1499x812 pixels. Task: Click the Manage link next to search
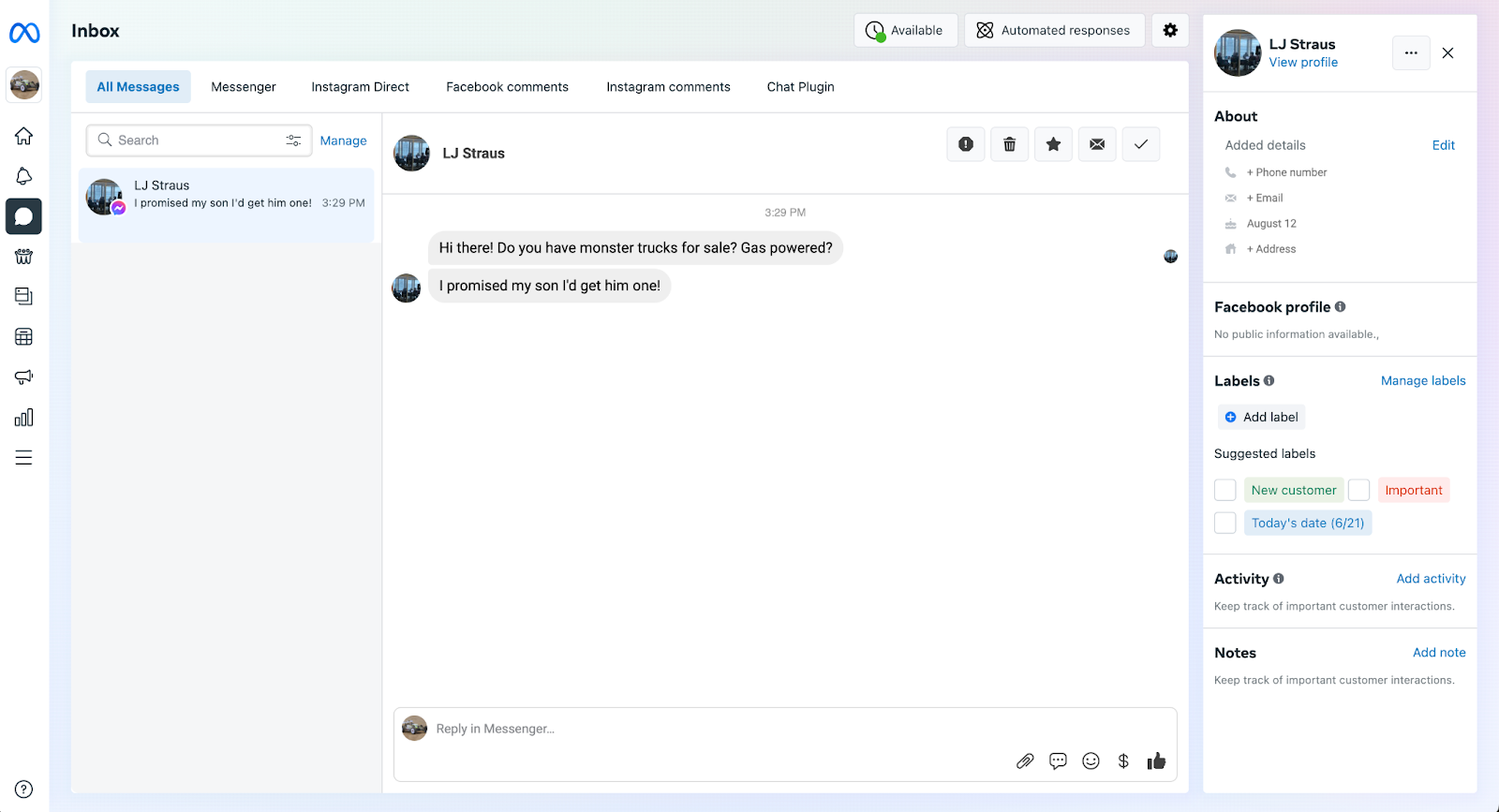(344, 140)
